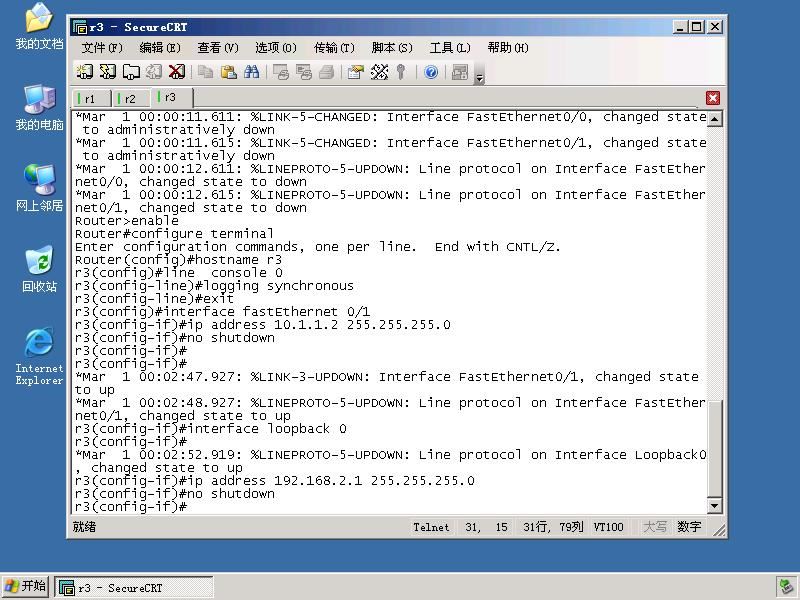Click the 我的电脑 desktop icon
The width and height of the screenshot is (800, 600).
[x=39, y=107]
